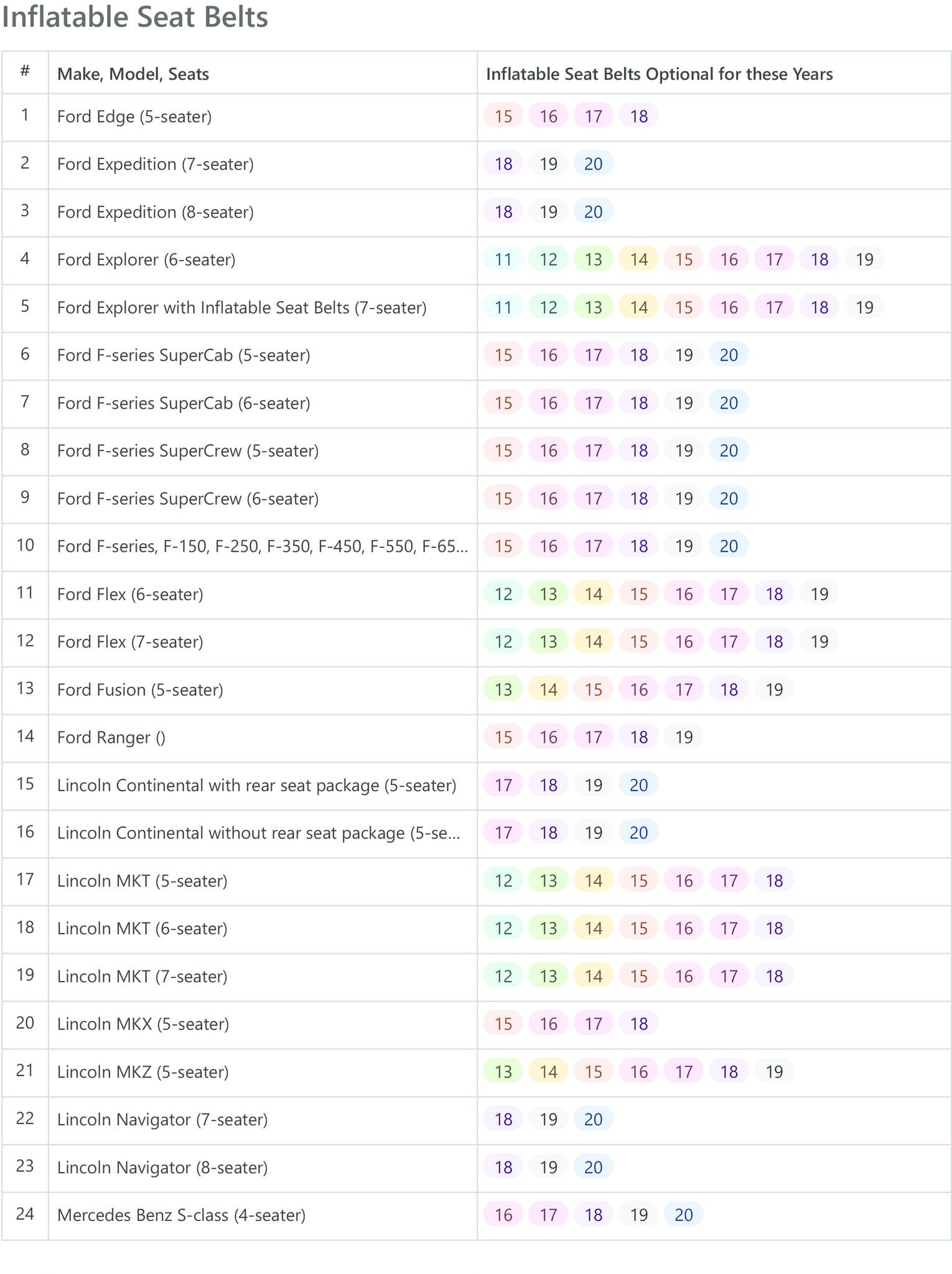Image resolution: width=952 pixels, height=1274 pixels.
Task: Click the truncated Ford F-series F-150, F-250 row name
Action: [x=263, y=546]
